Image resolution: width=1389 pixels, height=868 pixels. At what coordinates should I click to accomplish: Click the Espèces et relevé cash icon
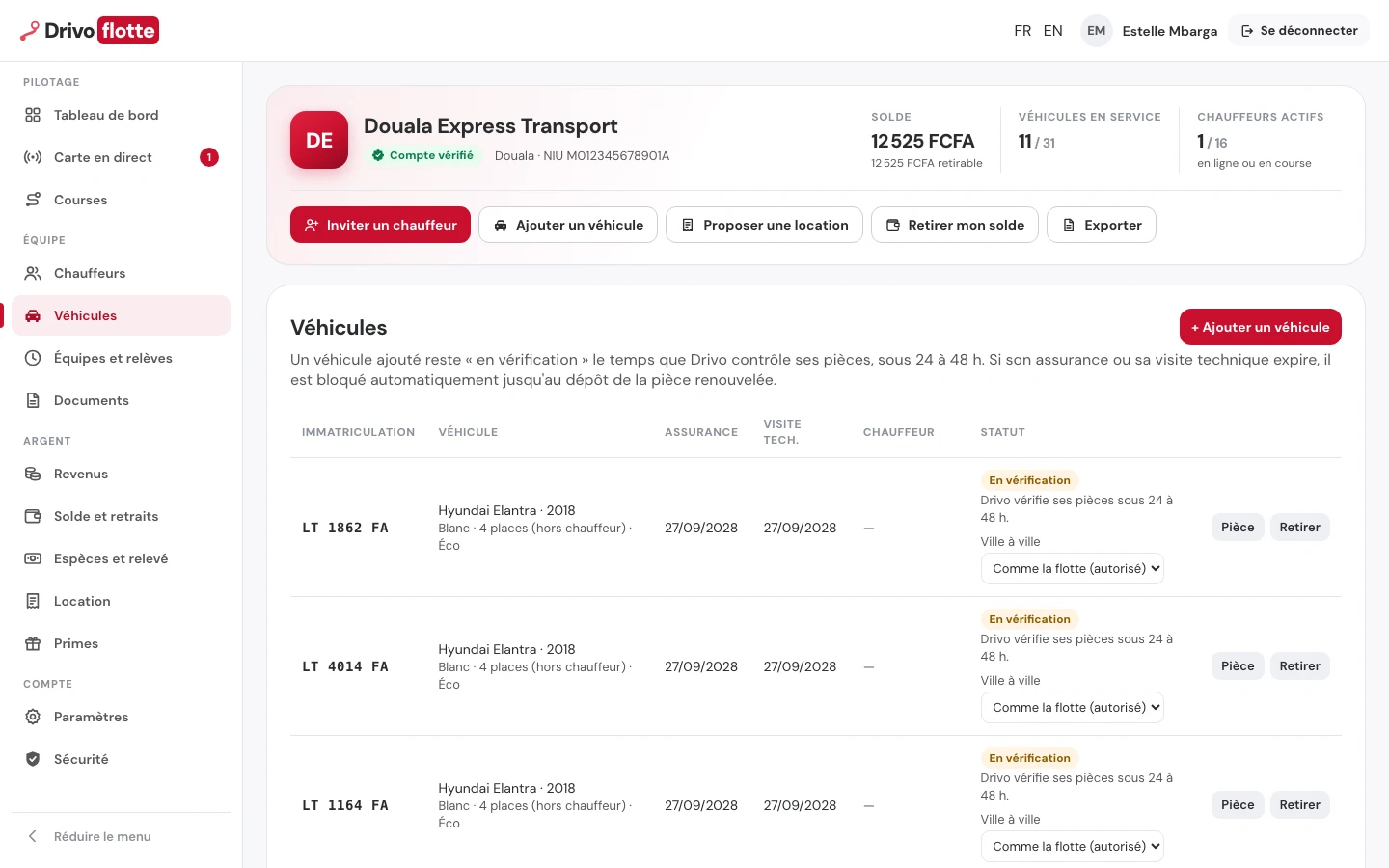[33, 558]
